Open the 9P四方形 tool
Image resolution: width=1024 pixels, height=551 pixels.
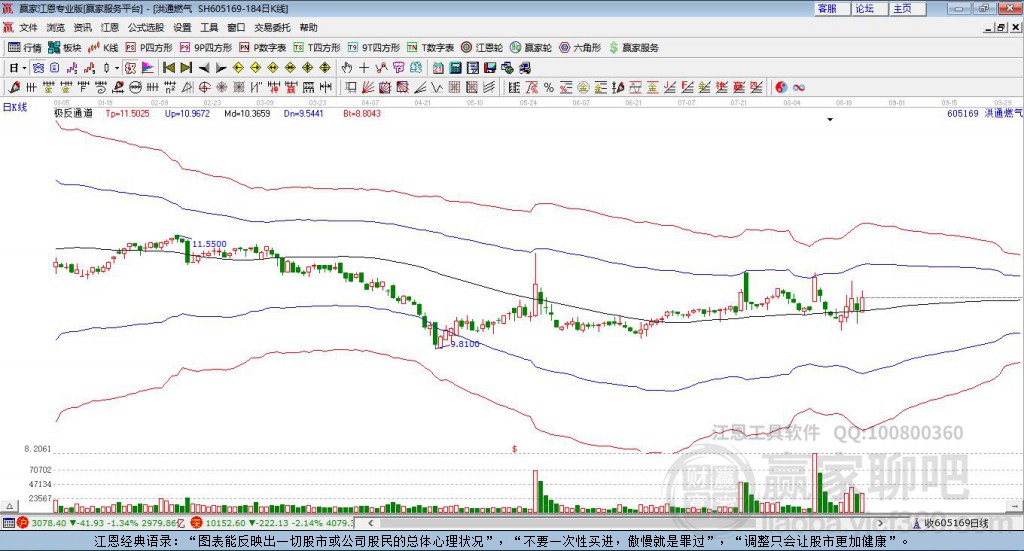click(206, 48)
